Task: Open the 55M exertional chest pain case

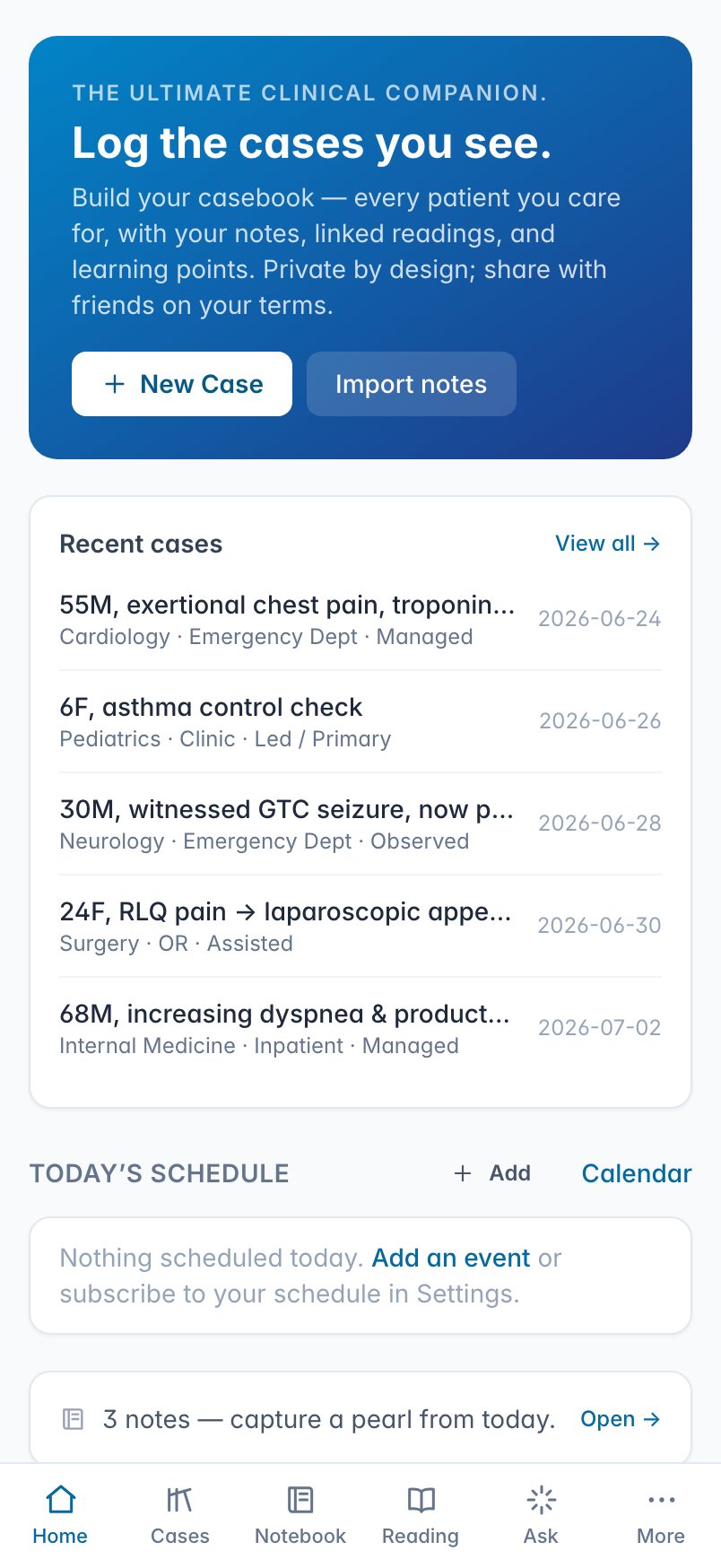Action: [360, 619]
